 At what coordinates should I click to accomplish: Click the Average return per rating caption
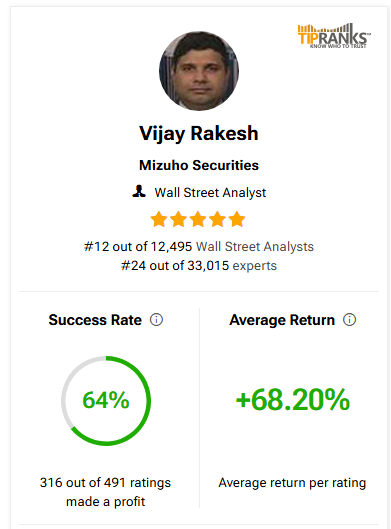292,483
